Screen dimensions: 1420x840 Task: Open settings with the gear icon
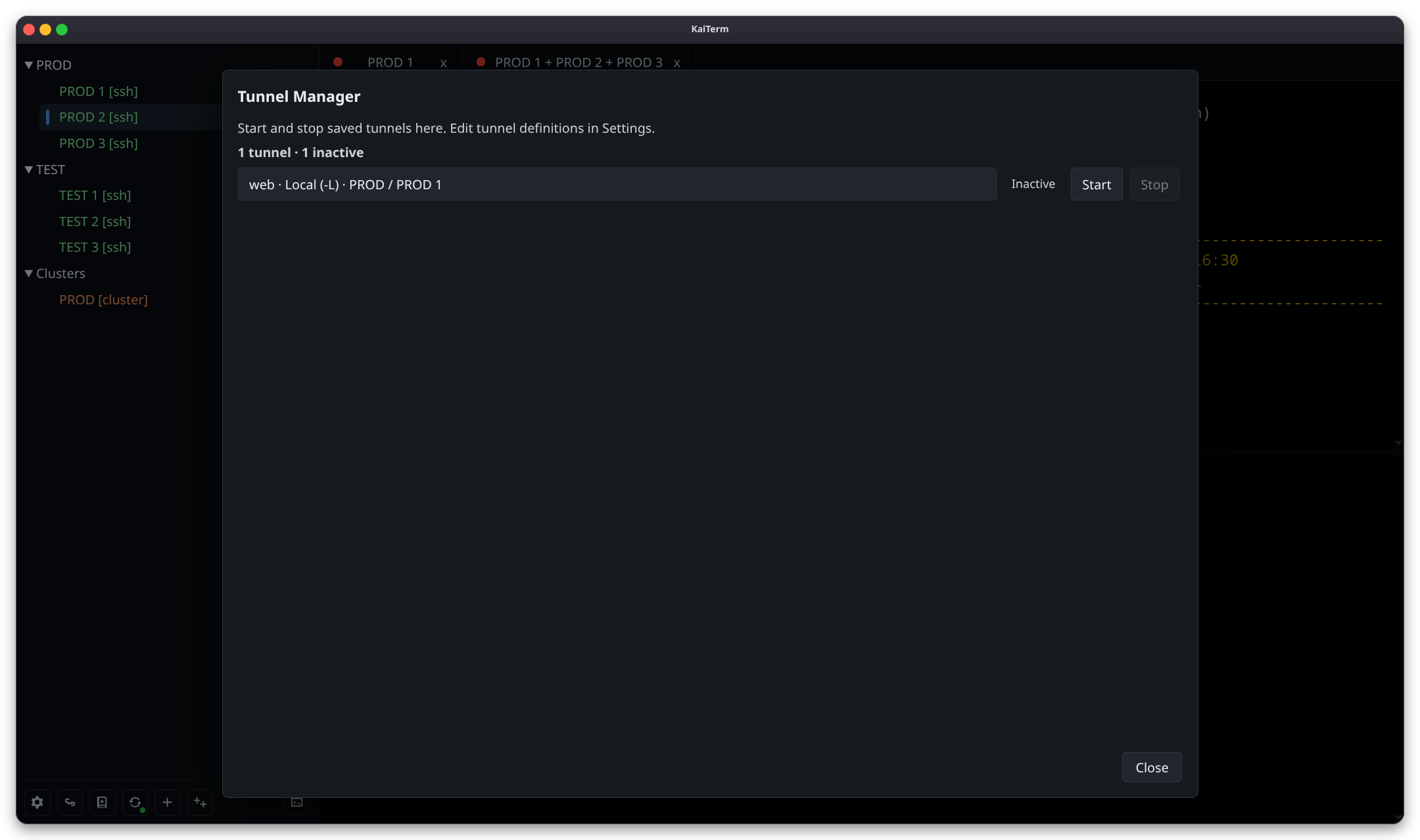[x=37, y=802]
